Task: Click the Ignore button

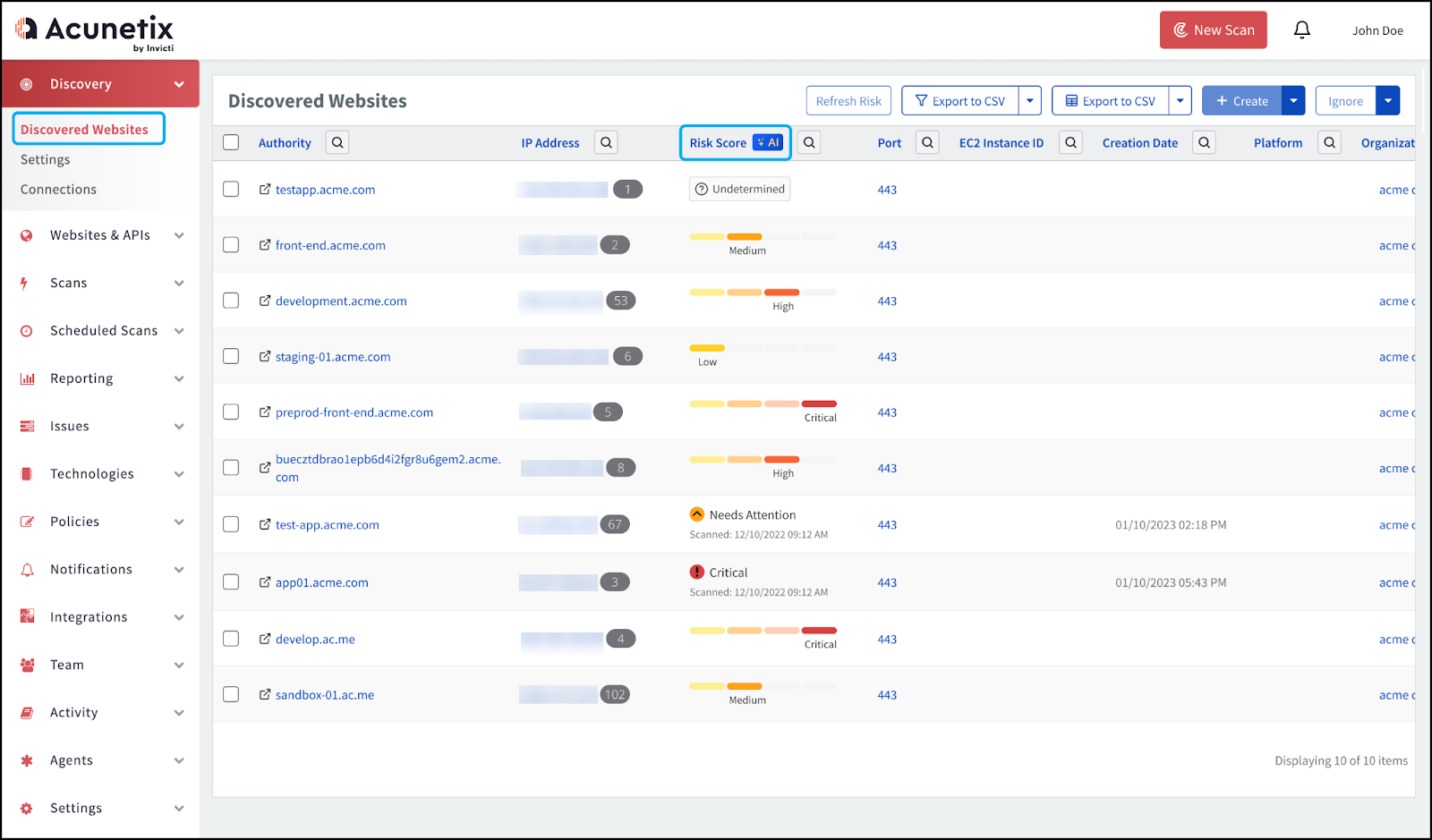Action: click(1346, 100)
